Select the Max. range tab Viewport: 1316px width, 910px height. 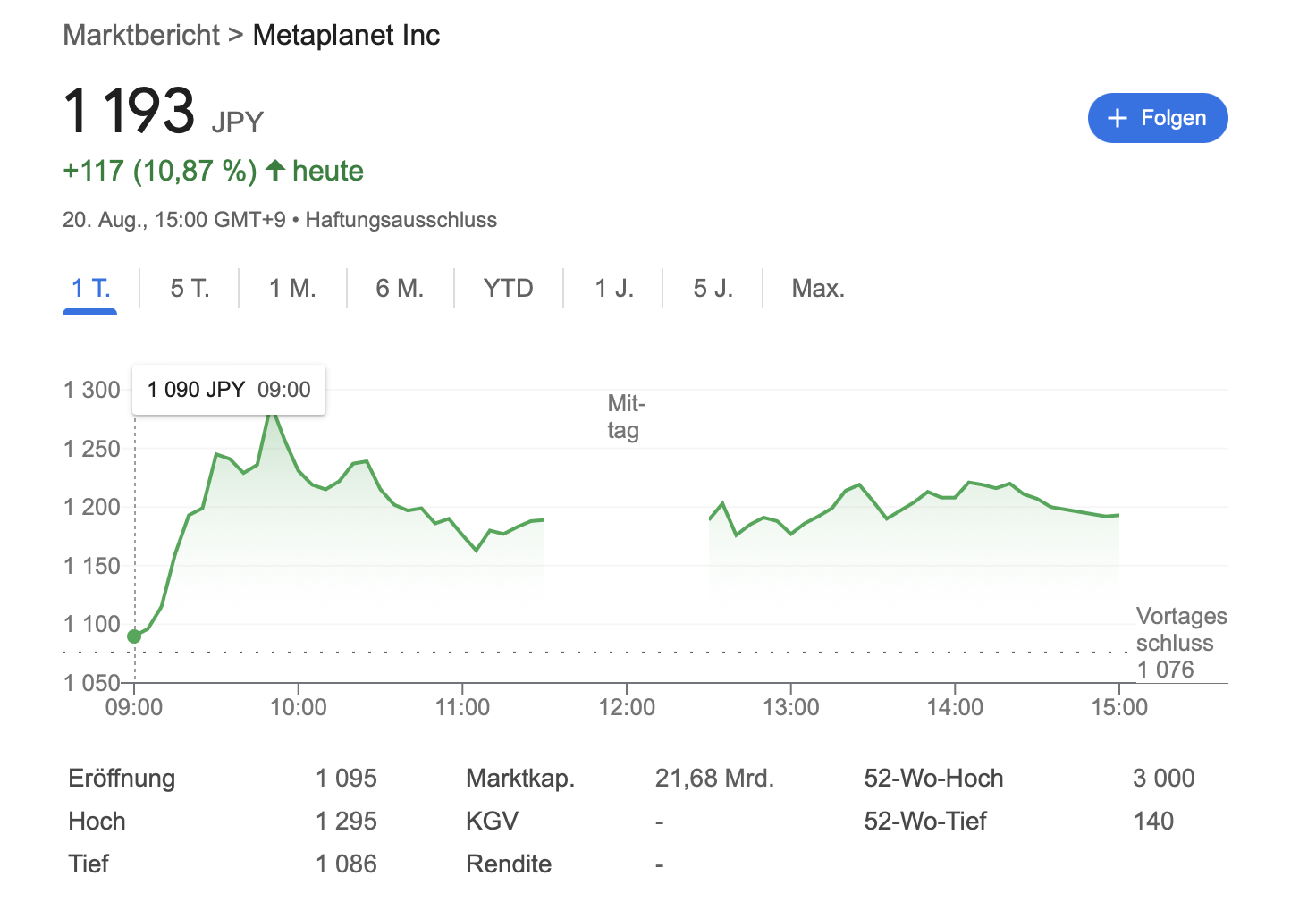(x=818, y=288)
